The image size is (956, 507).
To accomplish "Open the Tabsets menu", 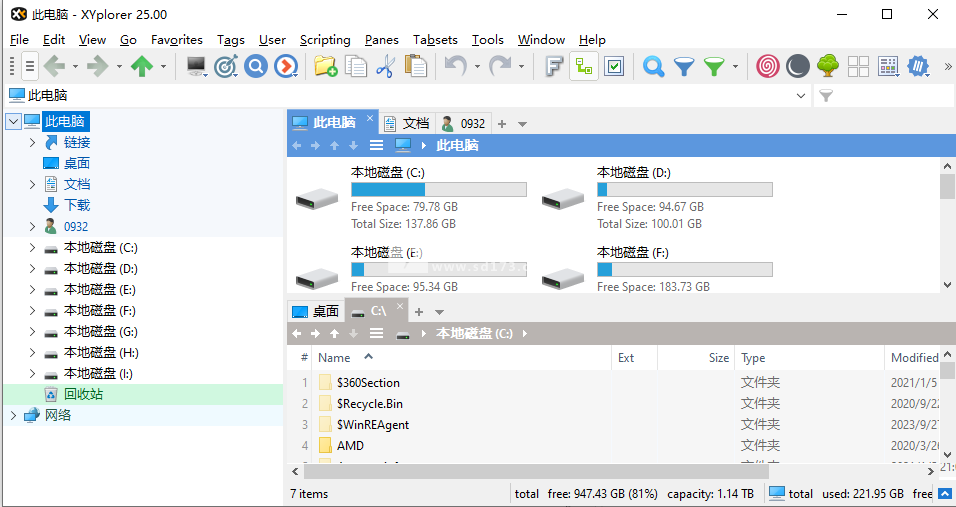I will tap(435, 40).
